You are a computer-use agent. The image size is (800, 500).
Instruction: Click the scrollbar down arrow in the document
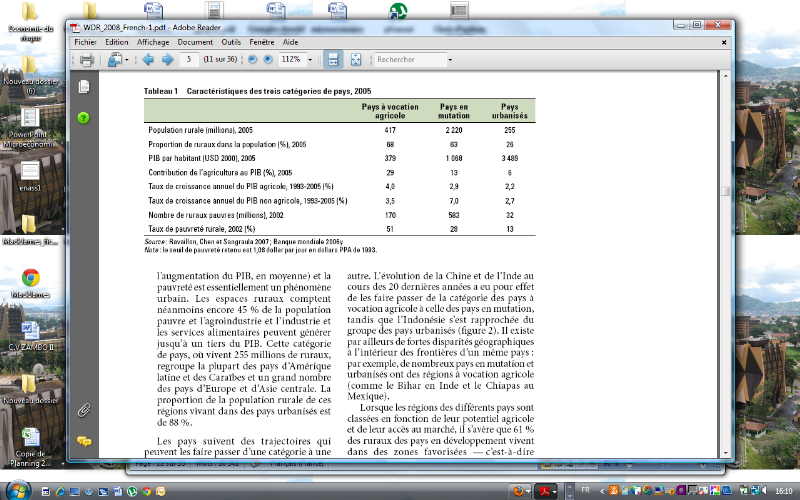pyautogui.click(x=726, y=453)
